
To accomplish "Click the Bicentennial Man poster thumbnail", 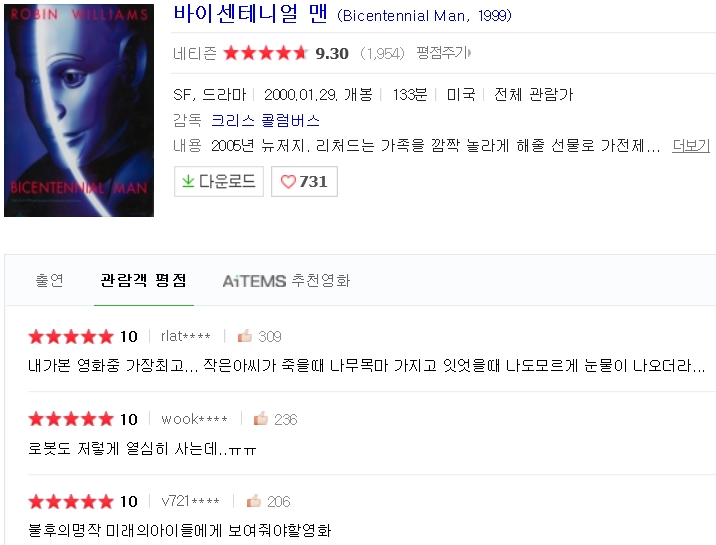I will (79, 110).
